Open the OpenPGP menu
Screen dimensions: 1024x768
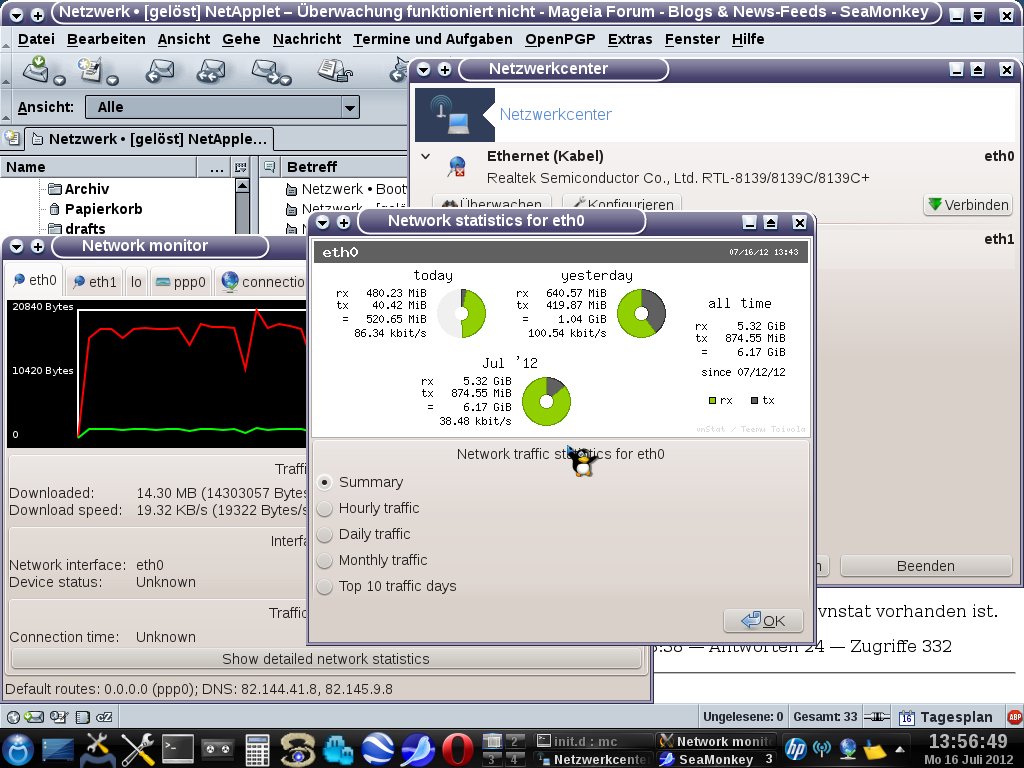click(x=560, y=39)
